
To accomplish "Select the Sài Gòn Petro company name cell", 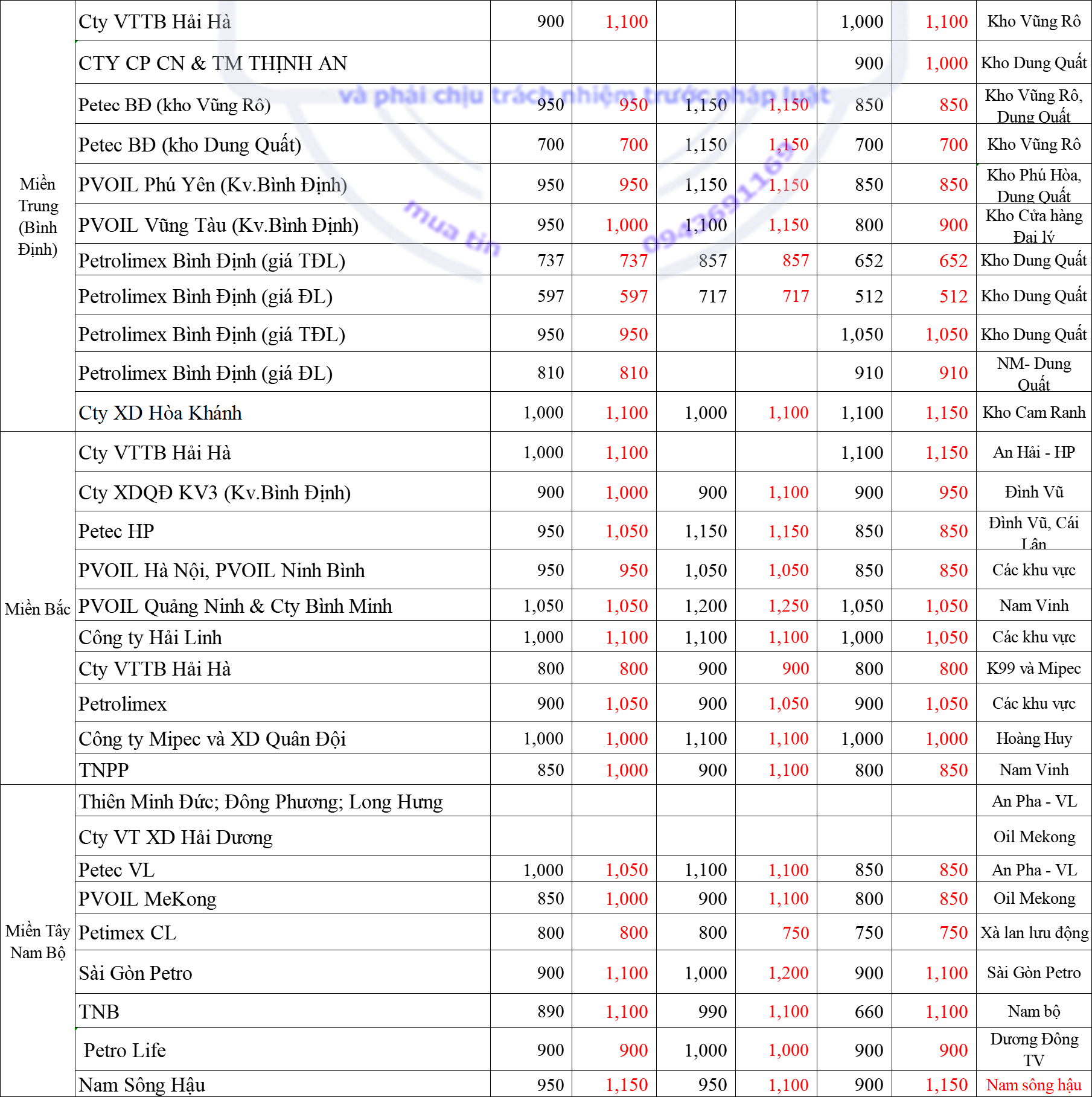I will pyautogui.click(x=283, y=973).
